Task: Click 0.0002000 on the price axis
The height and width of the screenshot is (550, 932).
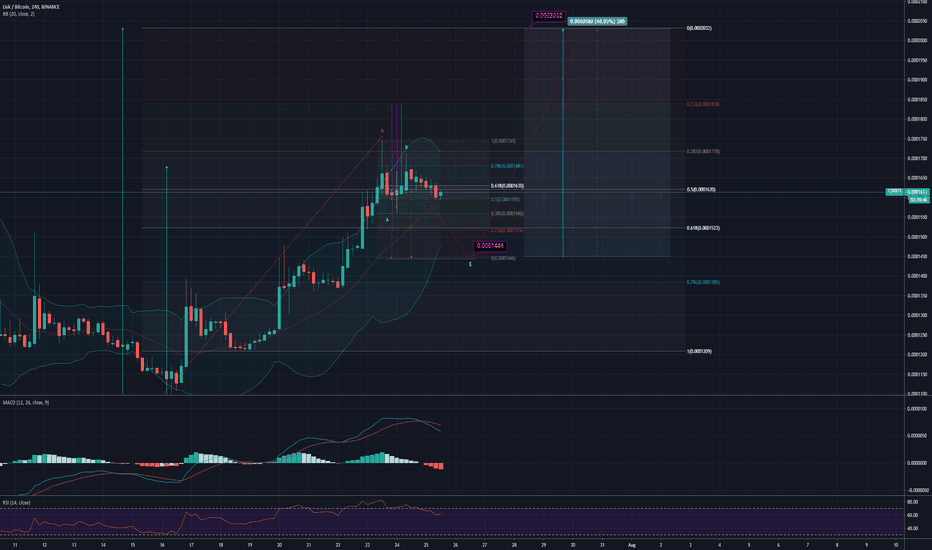Action: click(x=918, y=40)
